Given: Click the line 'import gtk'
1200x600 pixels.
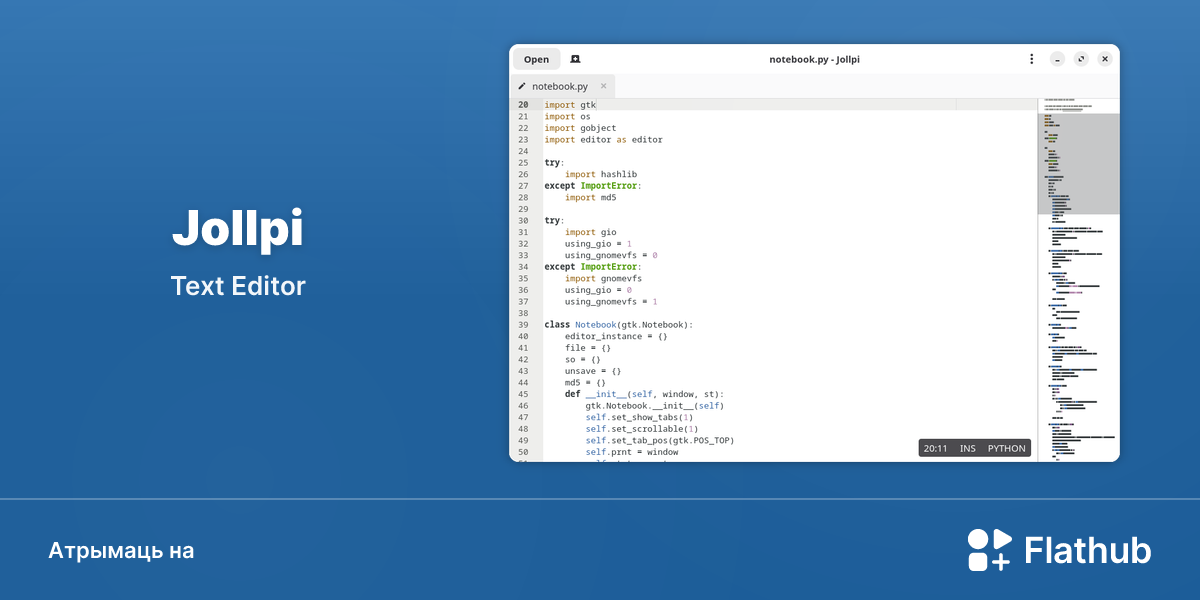Looking at the screenshot, I should coord(570,105).
